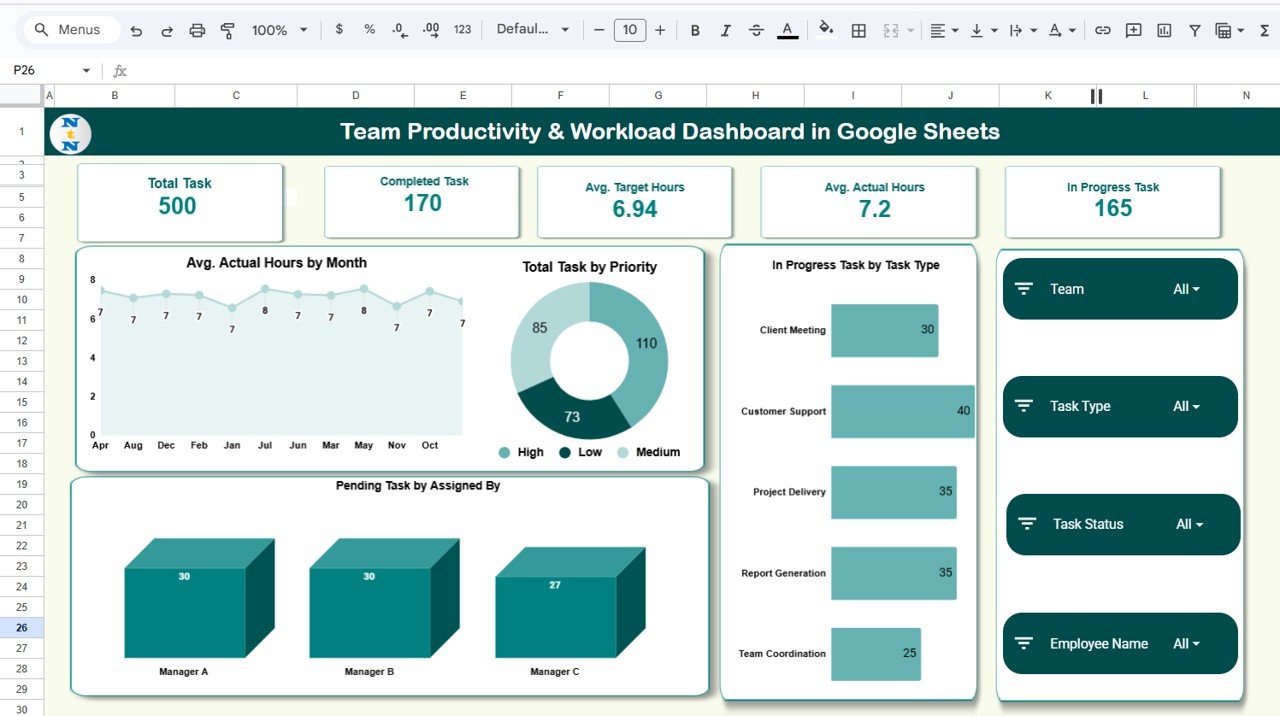Insert a comment using the toolbar icon
Viewport: 1280px width, 716px height.
[x=1133, y=30]
